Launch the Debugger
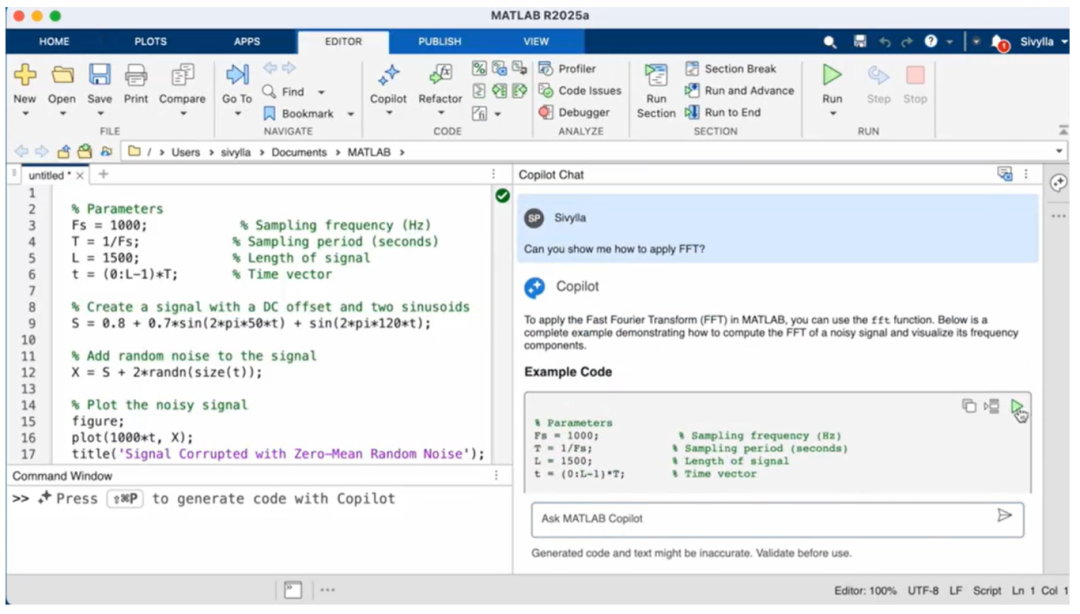The image size is (1080, 614). [x=574, y=112]
